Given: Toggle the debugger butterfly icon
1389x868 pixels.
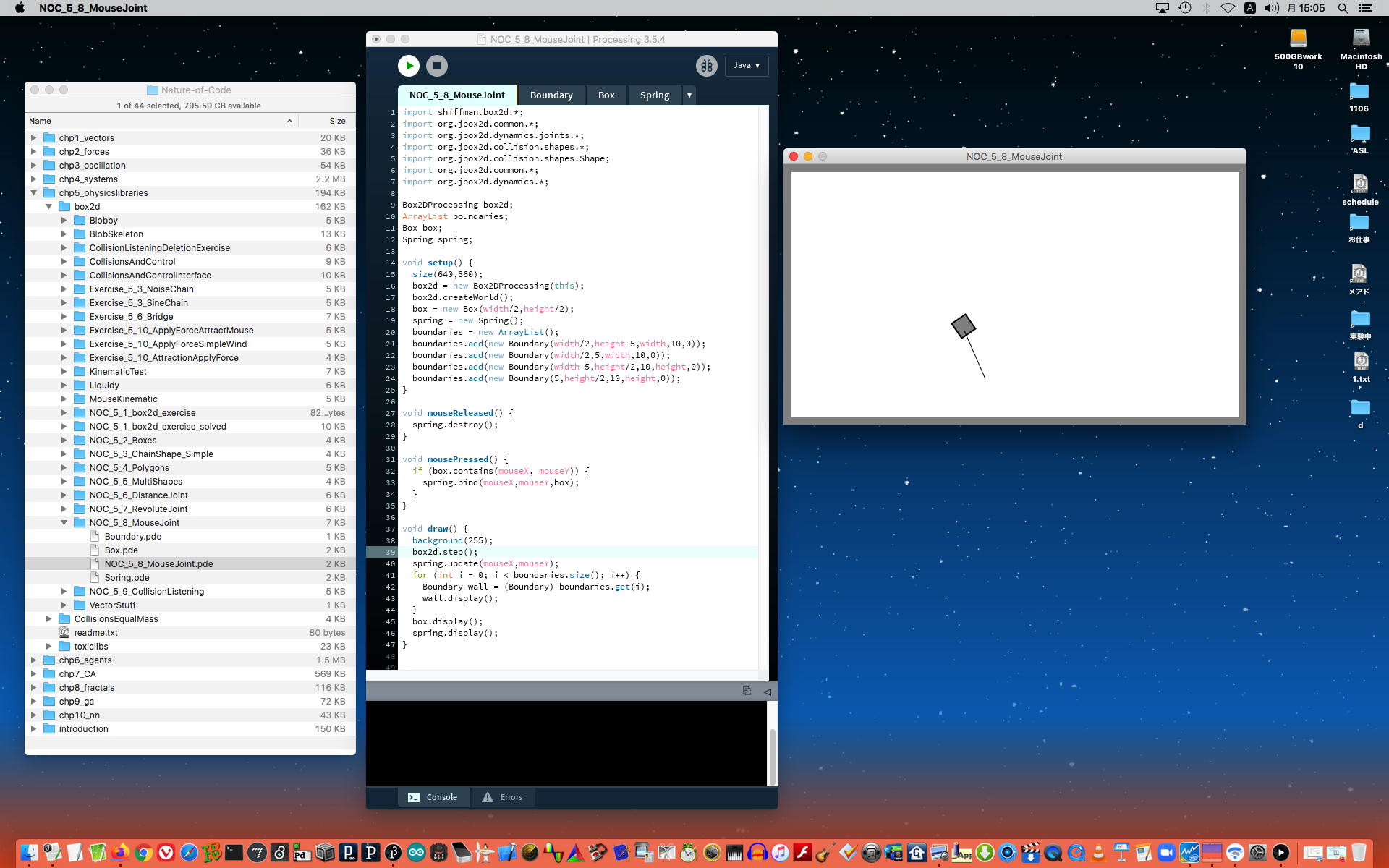Looking at the screenshot, I should tap(706, 66).
